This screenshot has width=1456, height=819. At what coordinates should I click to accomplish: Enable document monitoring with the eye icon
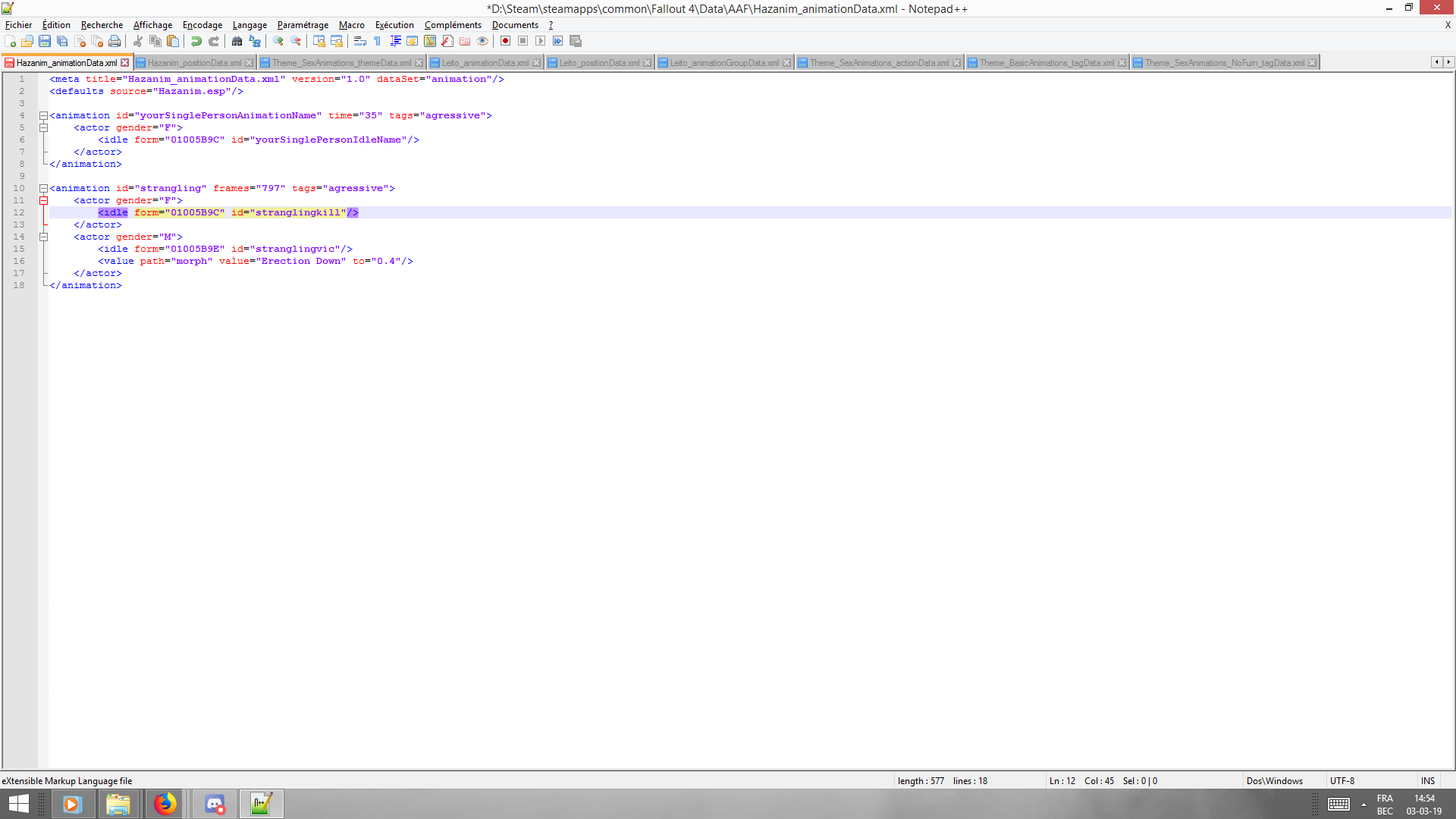coord(482,41)
